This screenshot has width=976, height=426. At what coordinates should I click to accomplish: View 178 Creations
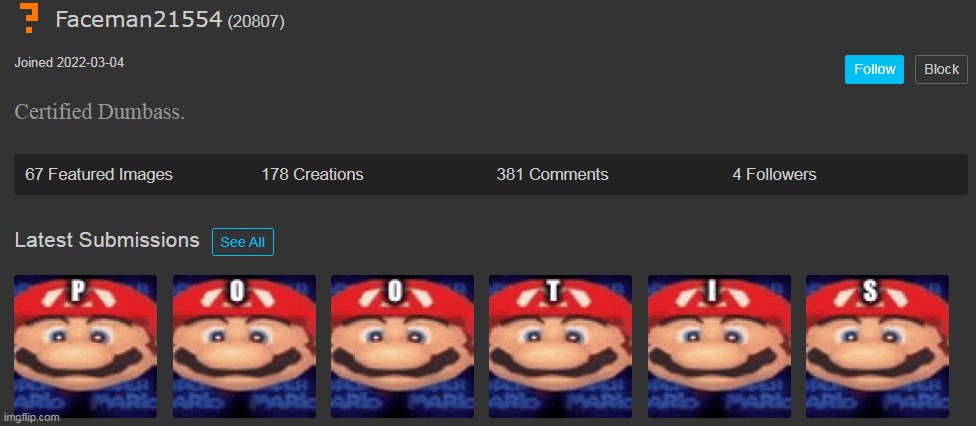coord(312,174)
